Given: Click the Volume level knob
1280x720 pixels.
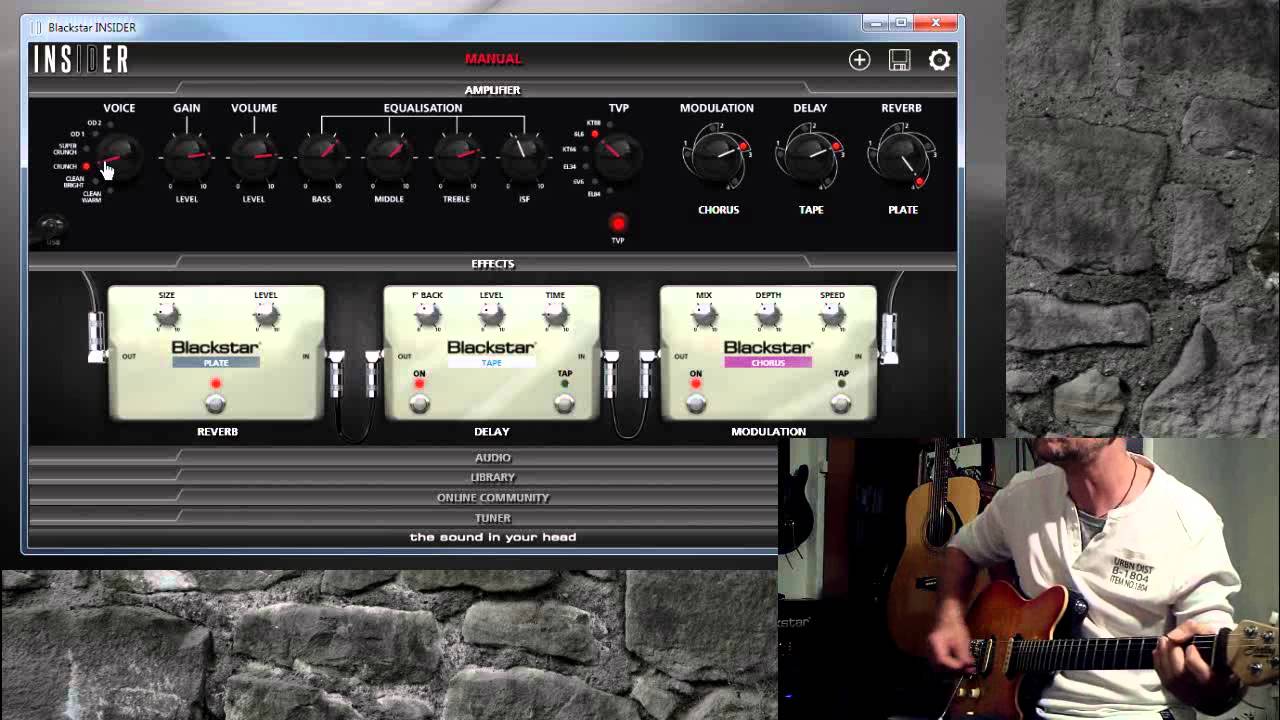Looking at the screenshot, I should [x=254, y=157].
